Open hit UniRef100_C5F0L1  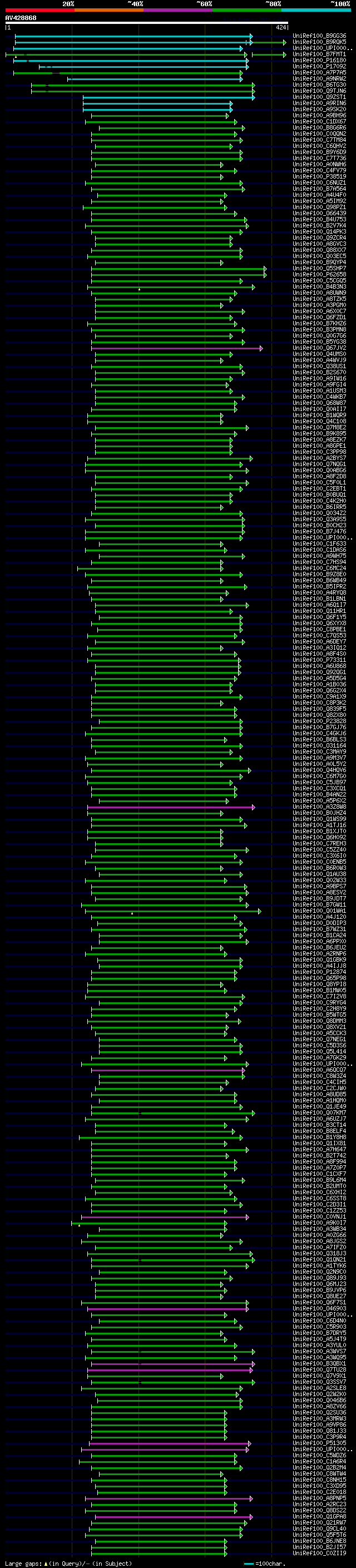coord(319,483)
